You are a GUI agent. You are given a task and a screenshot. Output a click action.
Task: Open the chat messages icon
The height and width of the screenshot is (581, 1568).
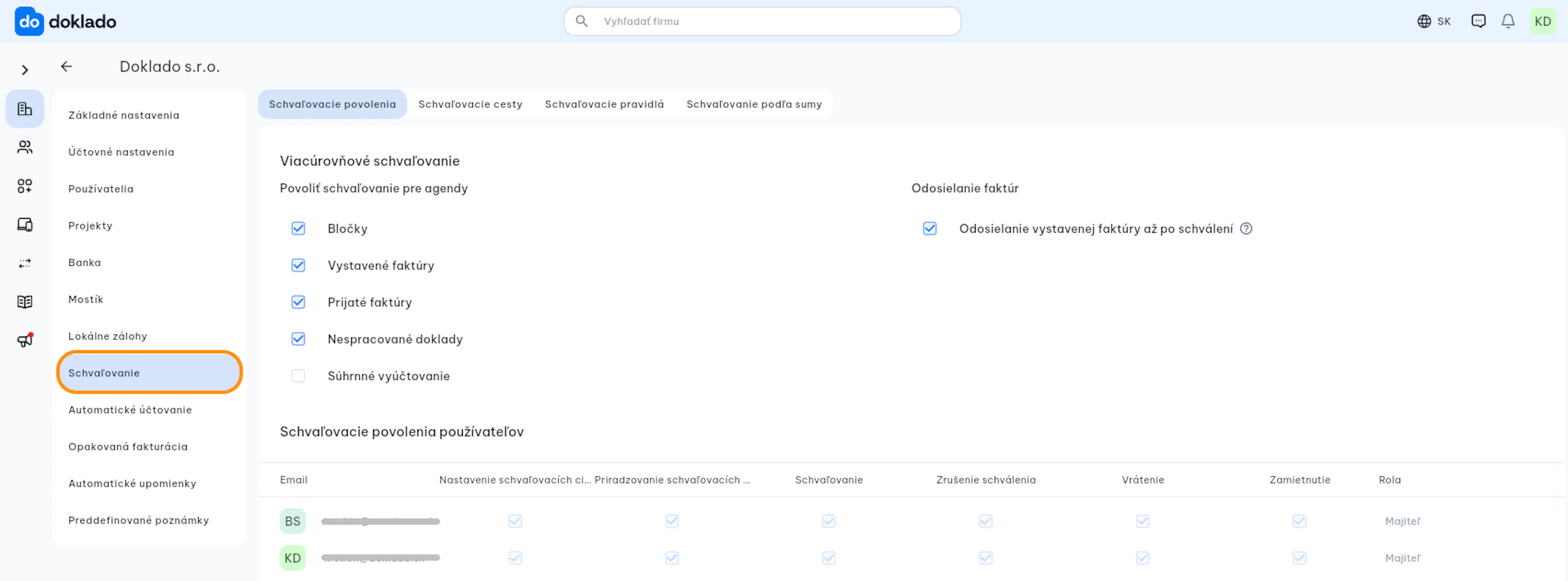(x=1478, y=21)
